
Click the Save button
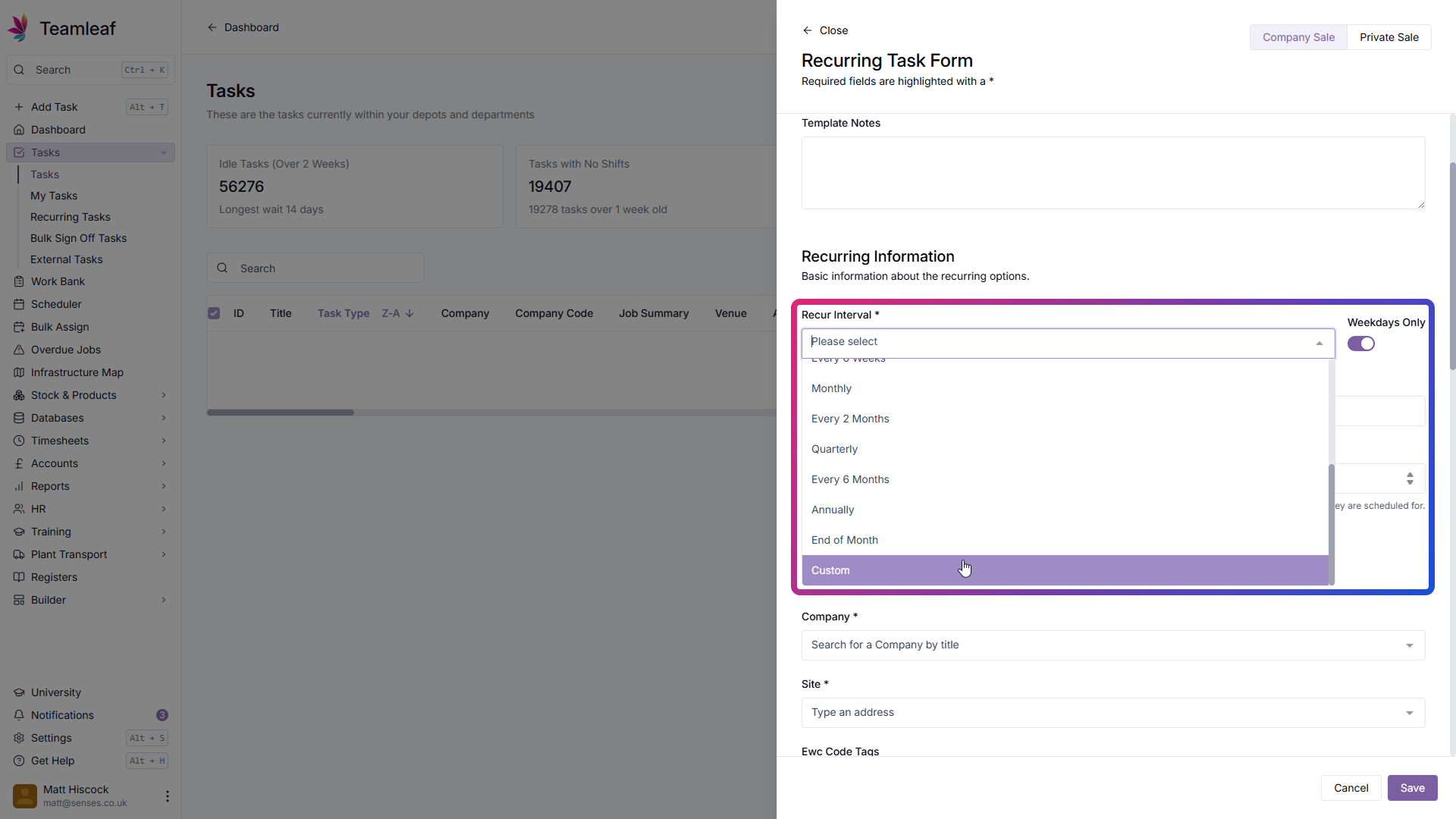[x=1412, y=788]
